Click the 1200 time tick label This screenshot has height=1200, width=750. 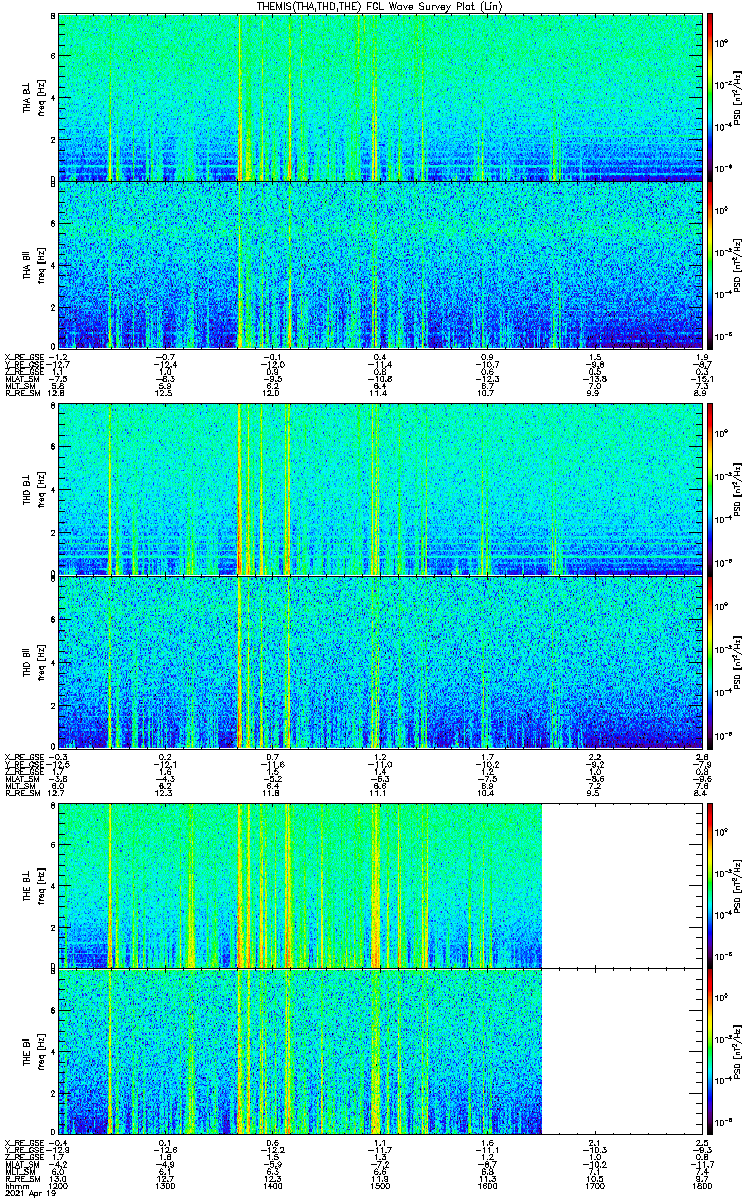click(x=58, y=1185)
